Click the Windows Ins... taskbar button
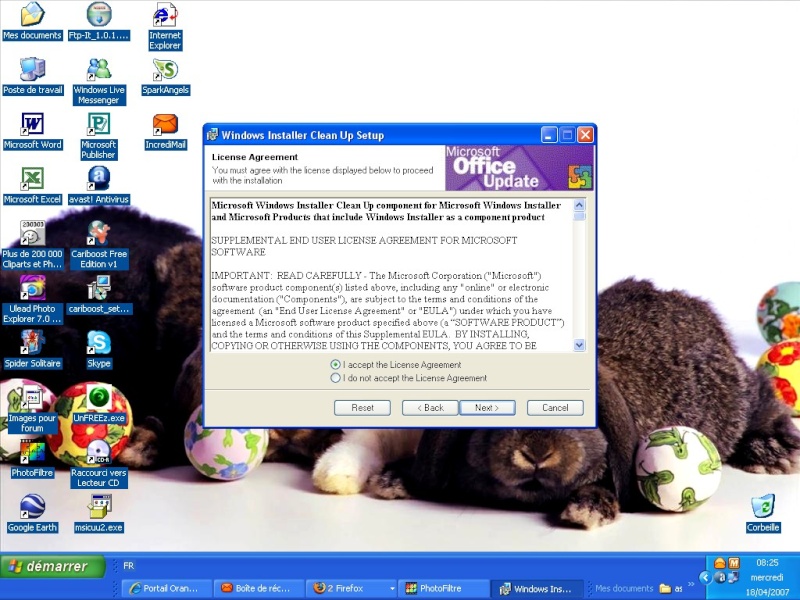This screenshot has height=600, width=800. [537, 588]
